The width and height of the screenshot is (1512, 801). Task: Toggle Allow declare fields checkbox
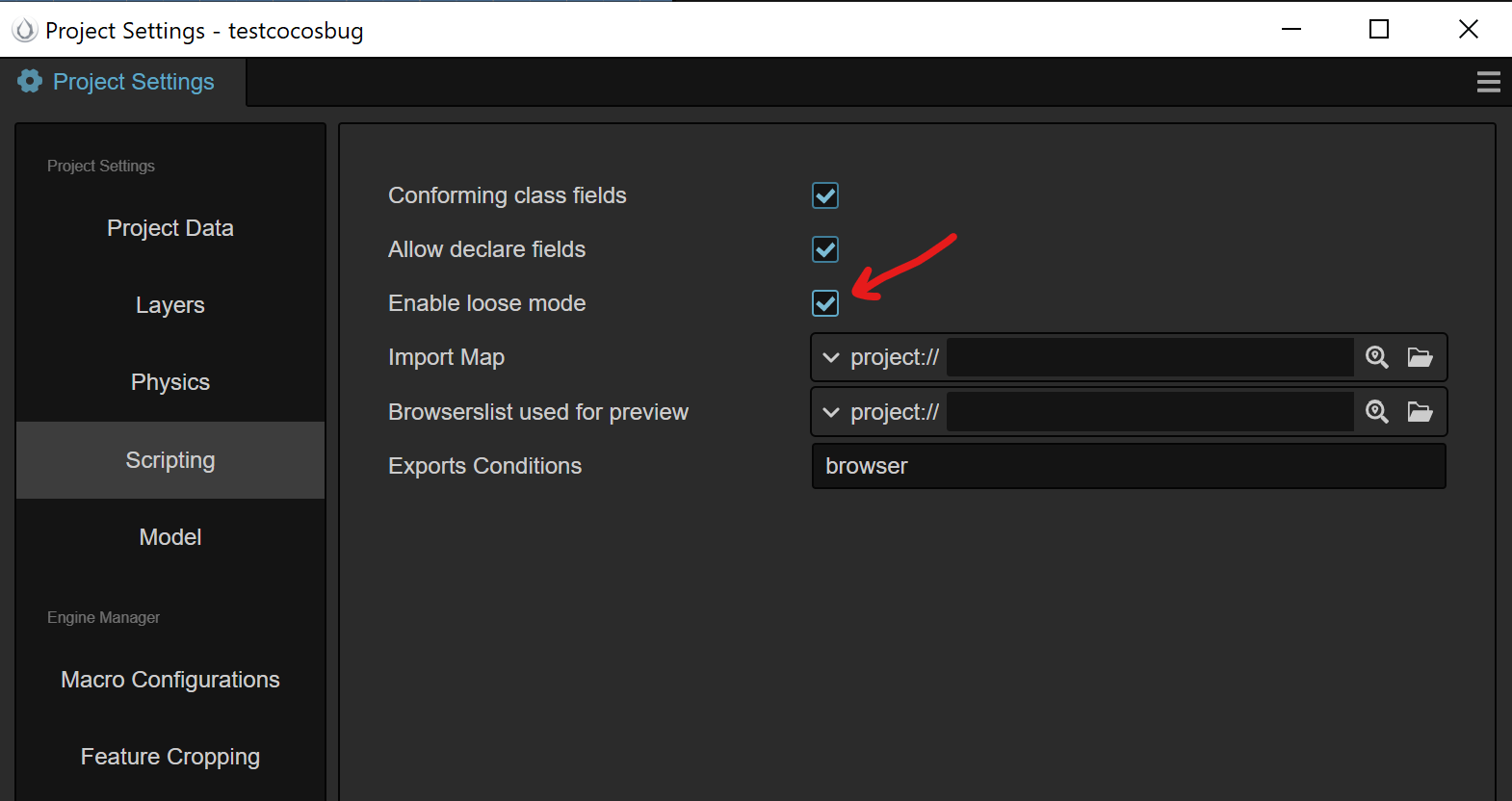point(825,249)
